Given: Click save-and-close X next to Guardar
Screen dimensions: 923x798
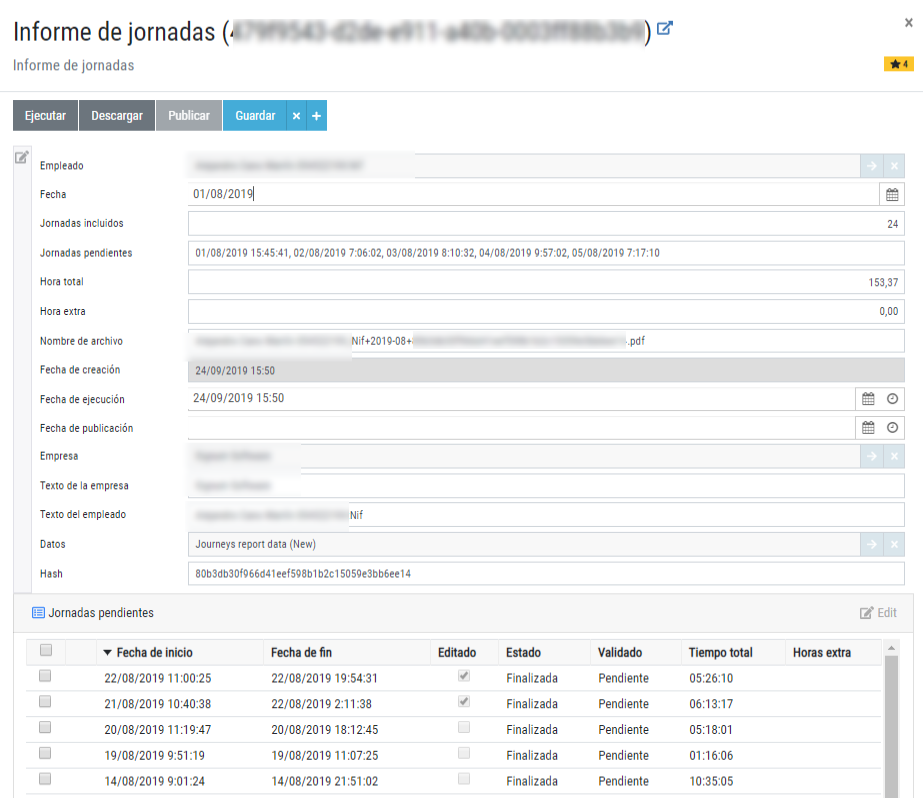Looking at the screenshot, I should 297,116.
